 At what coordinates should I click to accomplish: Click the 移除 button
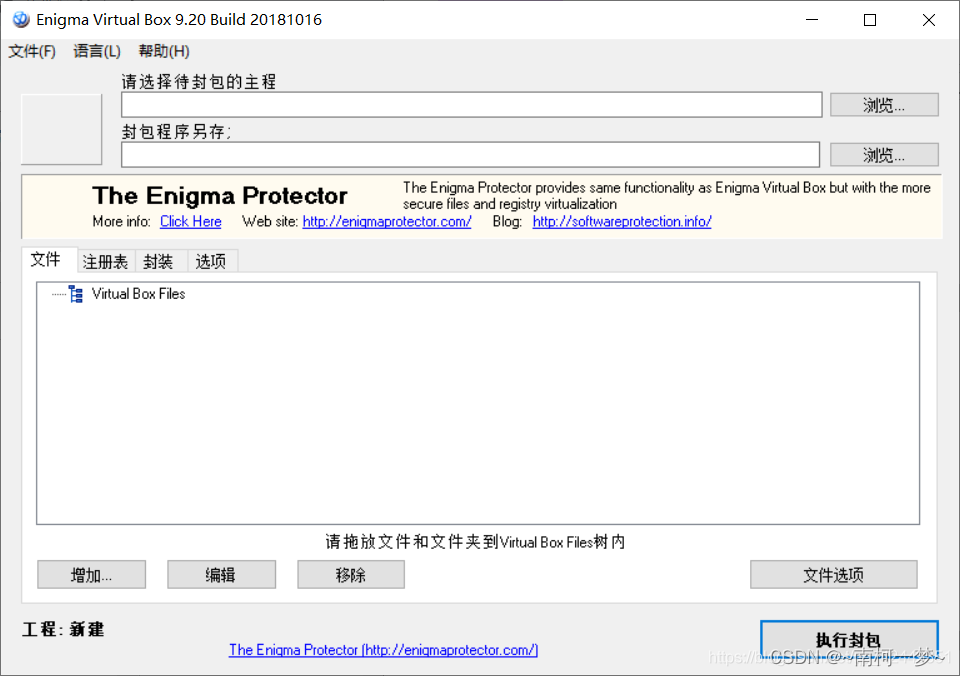click(x=351, y=574)
